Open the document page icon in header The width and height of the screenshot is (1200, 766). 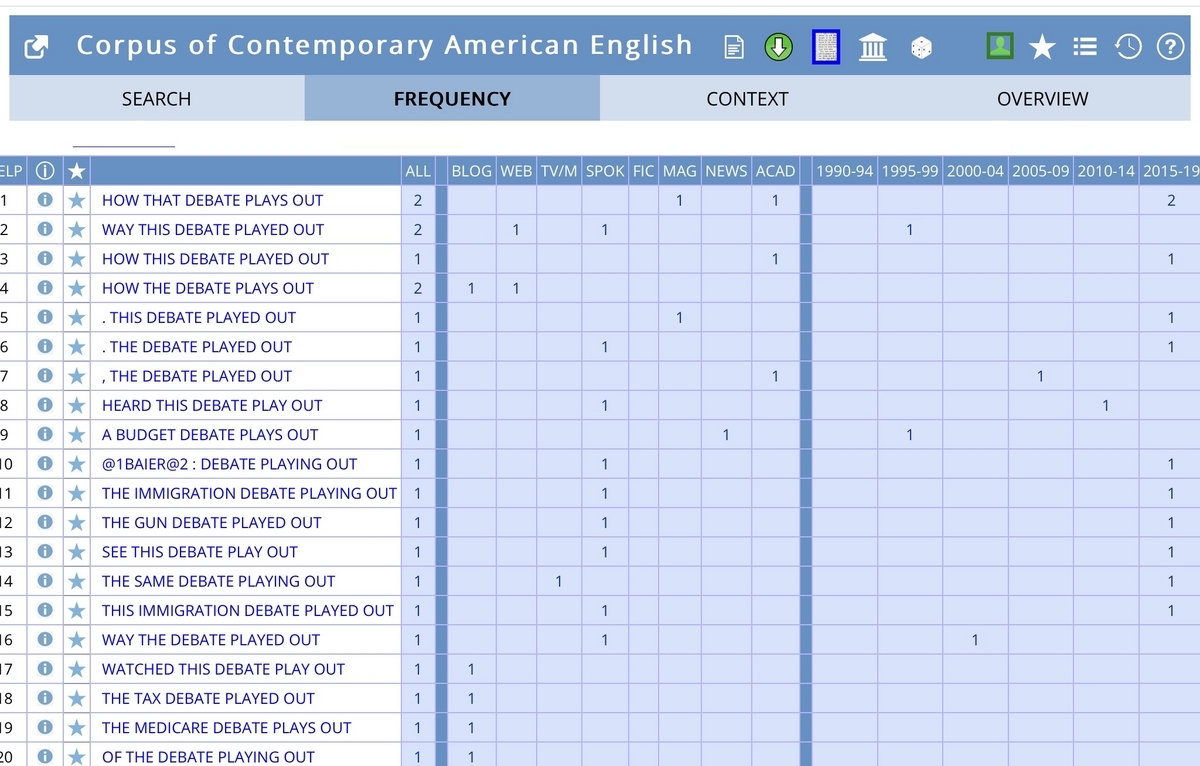(733, 47)
